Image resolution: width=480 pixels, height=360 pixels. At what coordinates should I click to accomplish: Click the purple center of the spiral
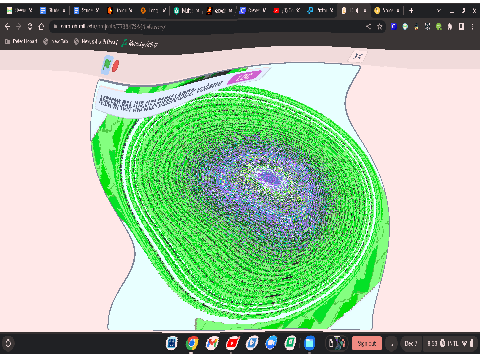[271, 178]
